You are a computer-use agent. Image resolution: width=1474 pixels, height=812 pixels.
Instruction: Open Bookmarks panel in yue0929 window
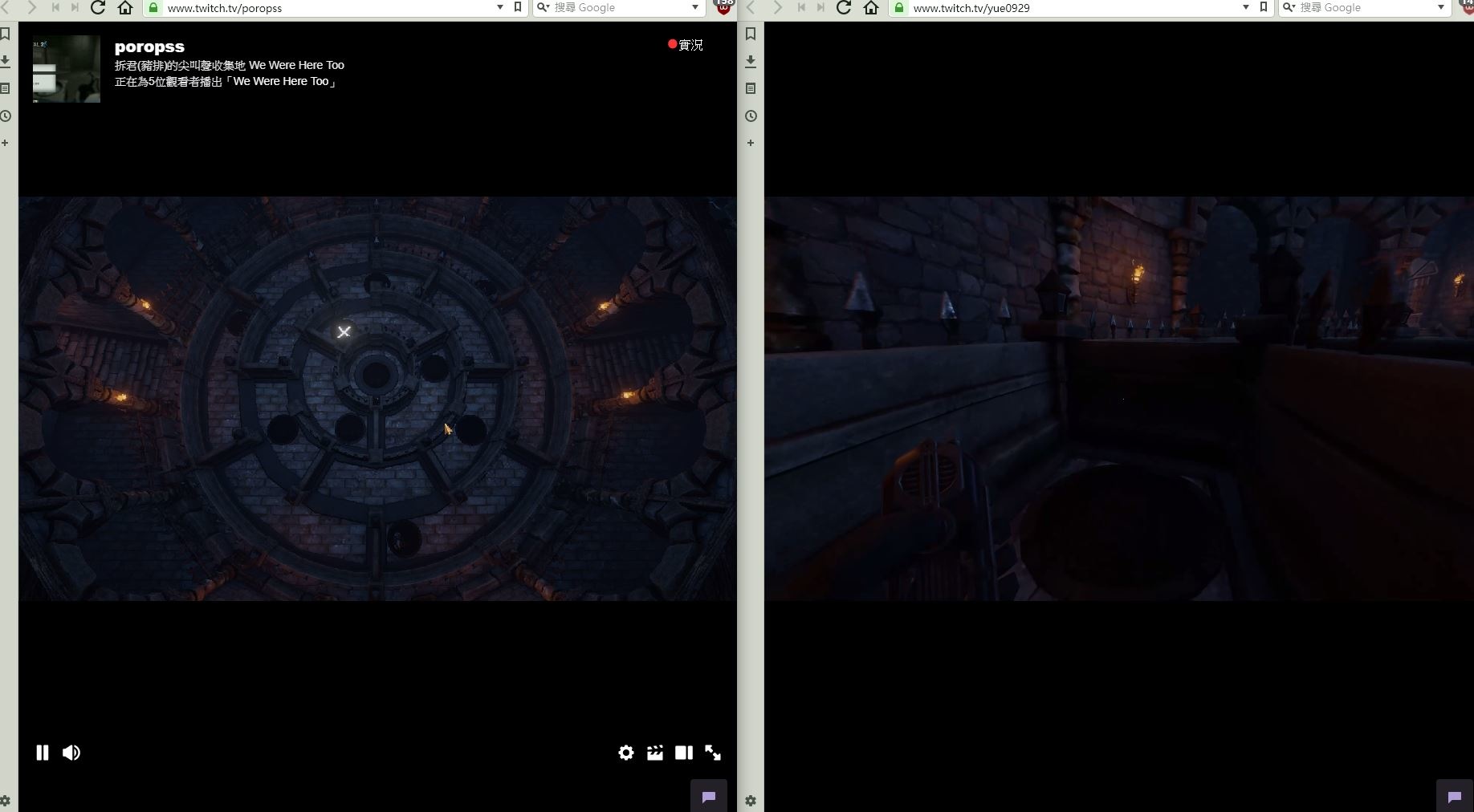(x=751, y=34)
